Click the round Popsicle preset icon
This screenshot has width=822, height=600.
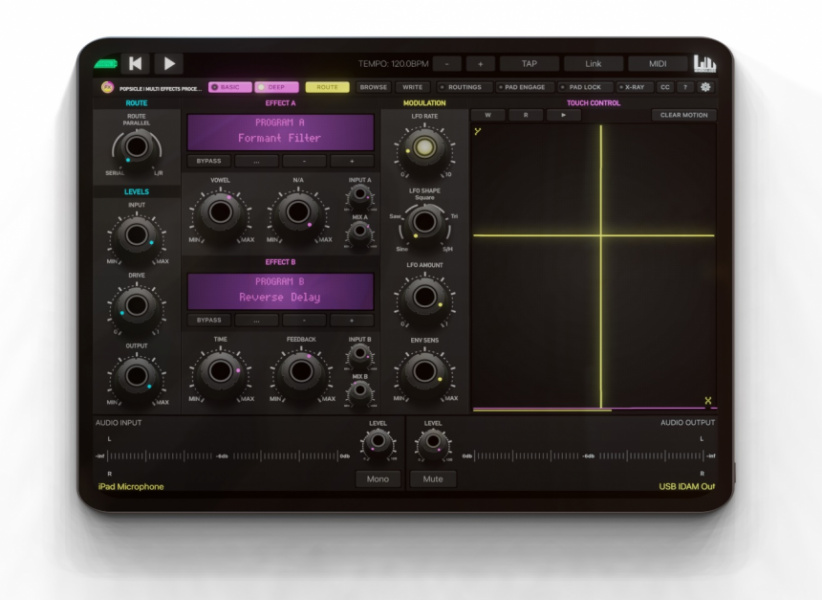tap(107, 87)
